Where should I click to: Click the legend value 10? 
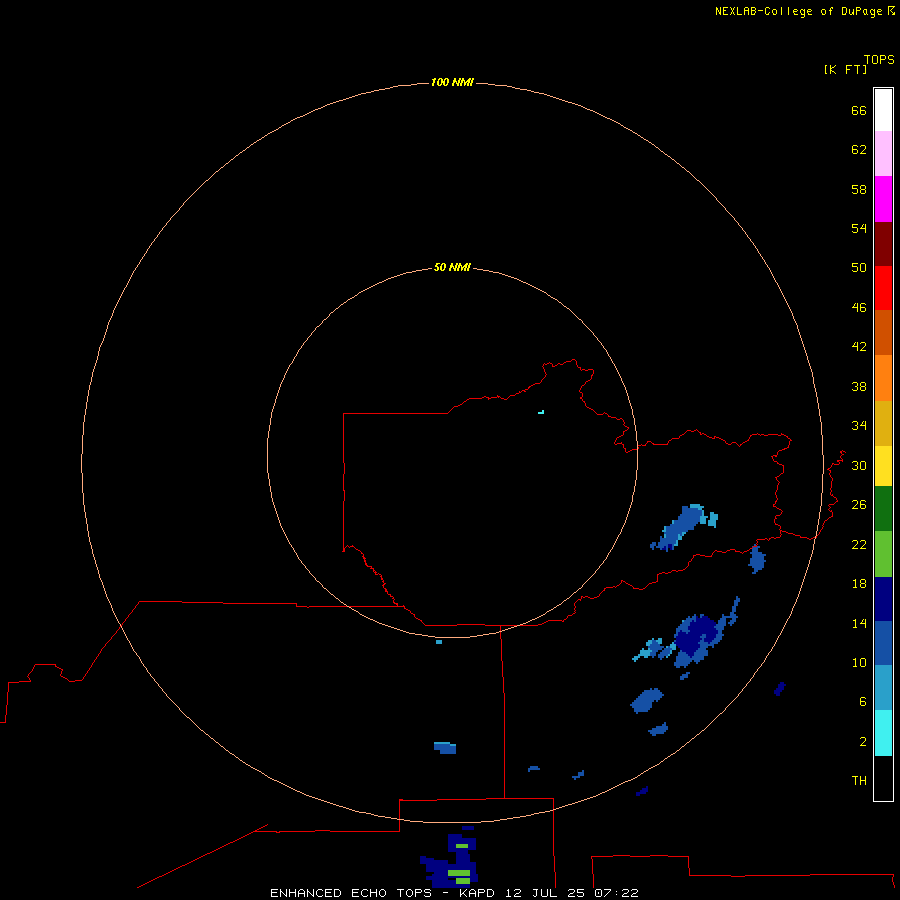(859, 663)
